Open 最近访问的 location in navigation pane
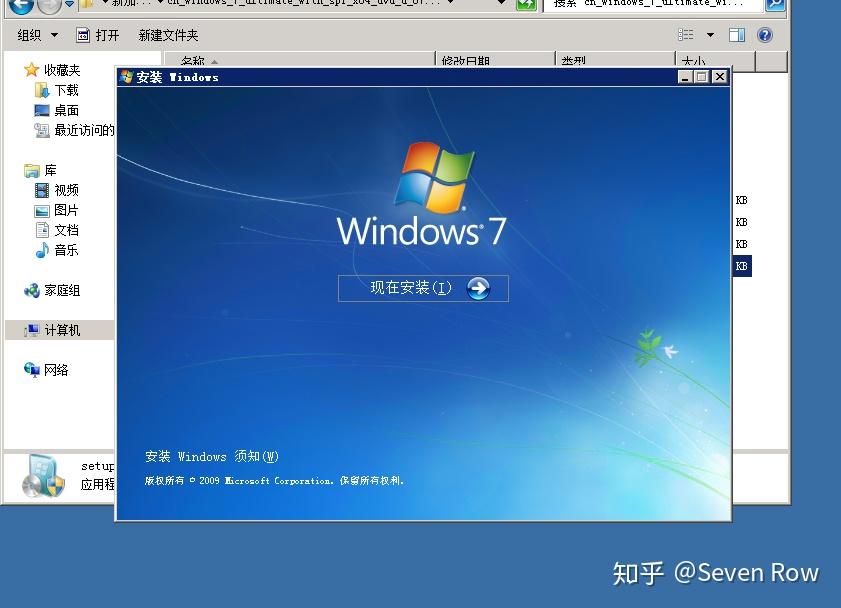841x608 pixels. 84,130
